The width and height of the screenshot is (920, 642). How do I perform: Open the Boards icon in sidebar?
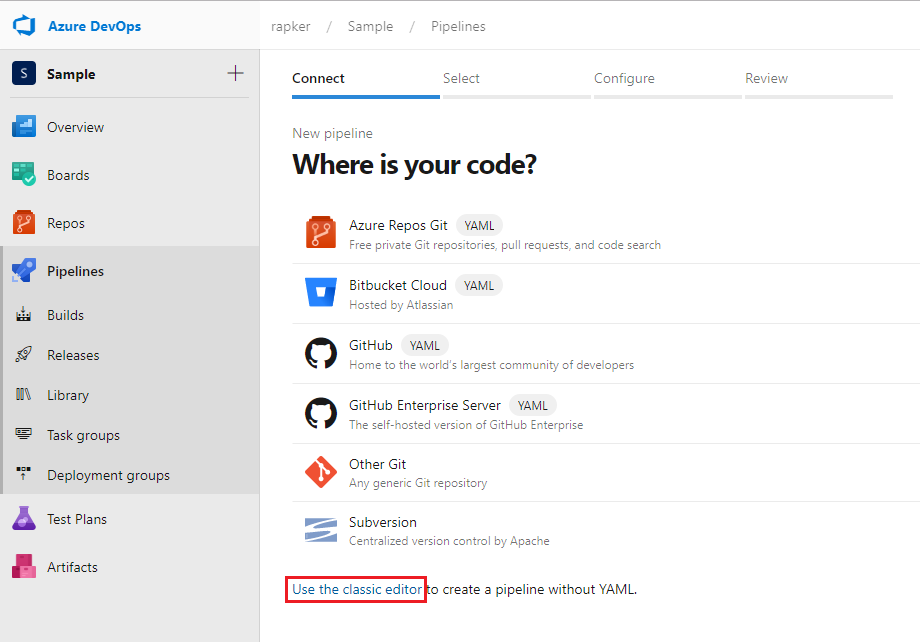[x=24, y=174]
